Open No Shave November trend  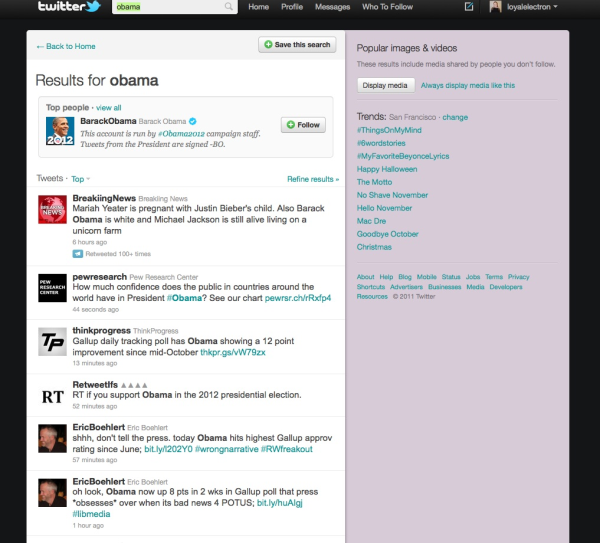(392, 196)
